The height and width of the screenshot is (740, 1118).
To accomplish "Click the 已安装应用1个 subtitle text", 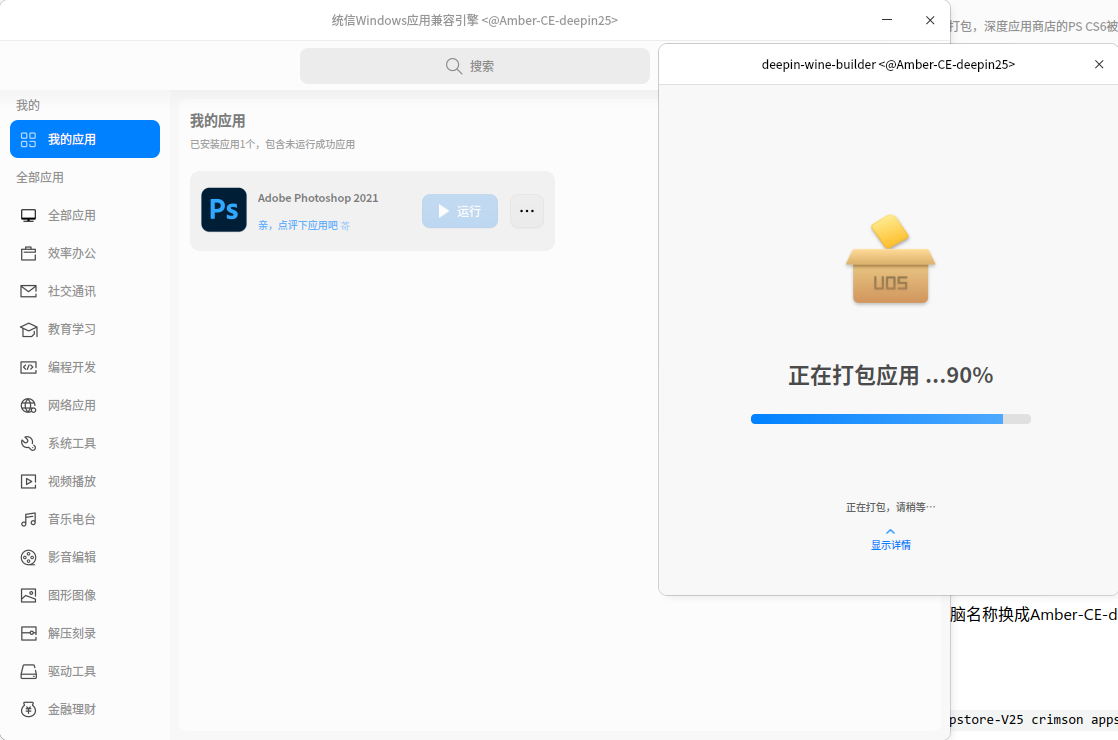I will 272,145.
